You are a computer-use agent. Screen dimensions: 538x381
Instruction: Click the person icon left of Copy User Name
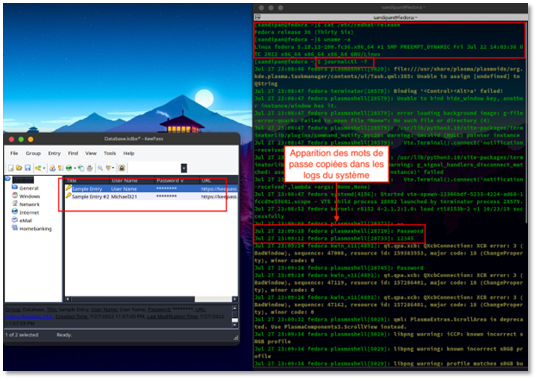[x=52, y=168]
